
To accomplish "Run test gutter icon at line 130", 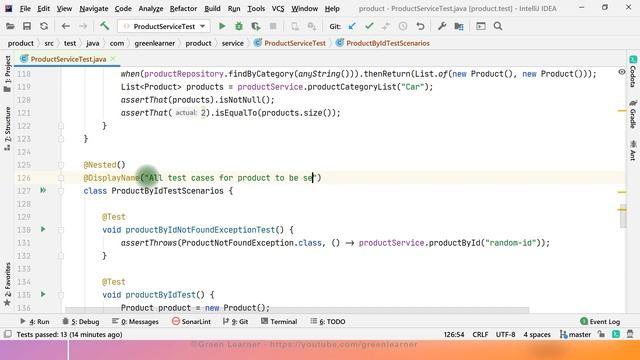I will click(x=43, y=229).
